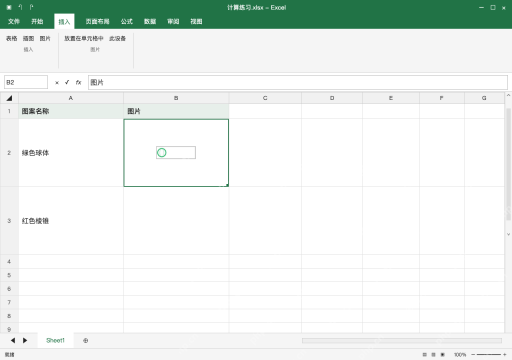This screenshot has height=360, width=512.
Task: Select column B header
Action: click(176, 98)
